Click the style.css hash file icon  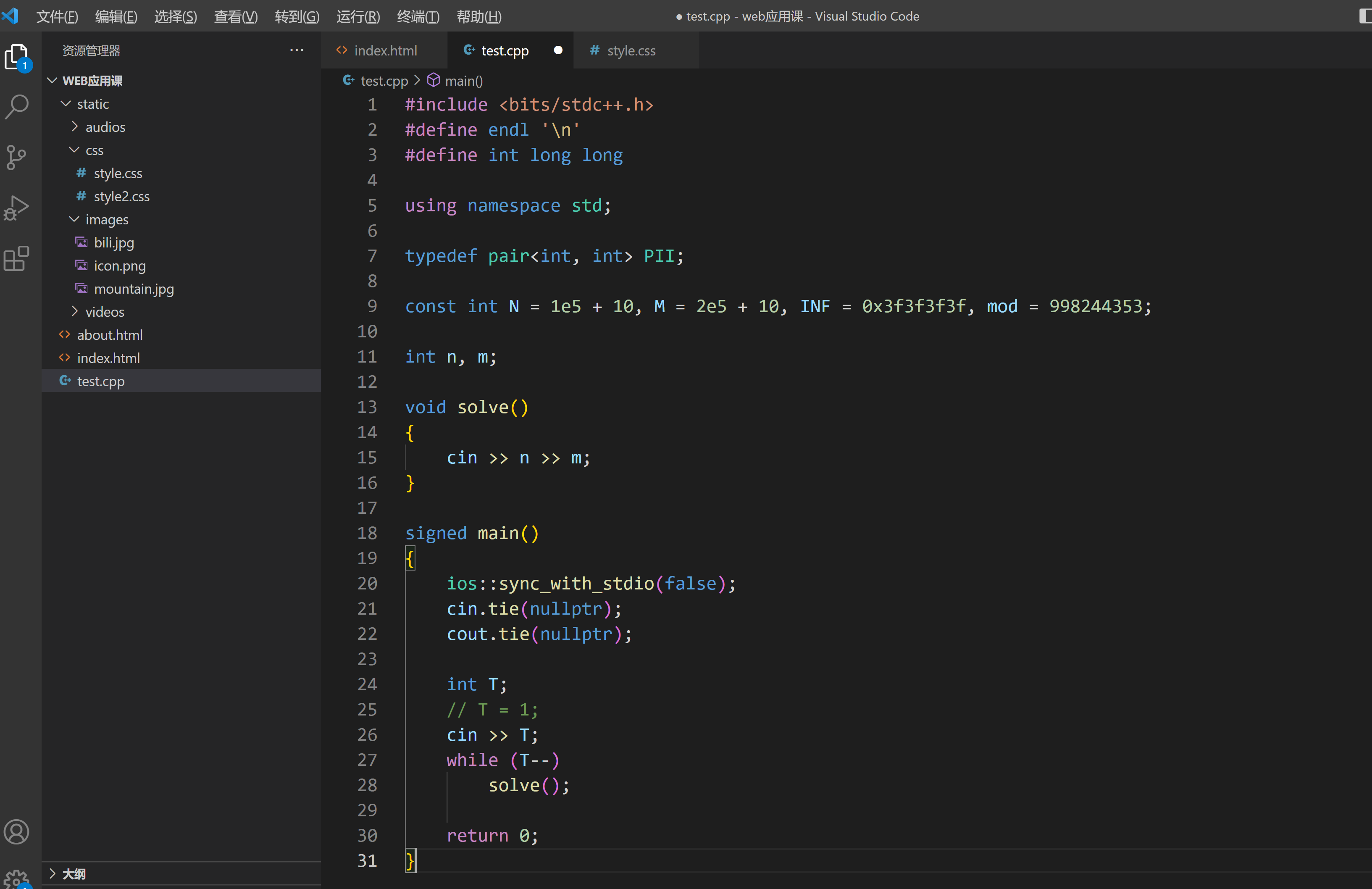(81, 173)
